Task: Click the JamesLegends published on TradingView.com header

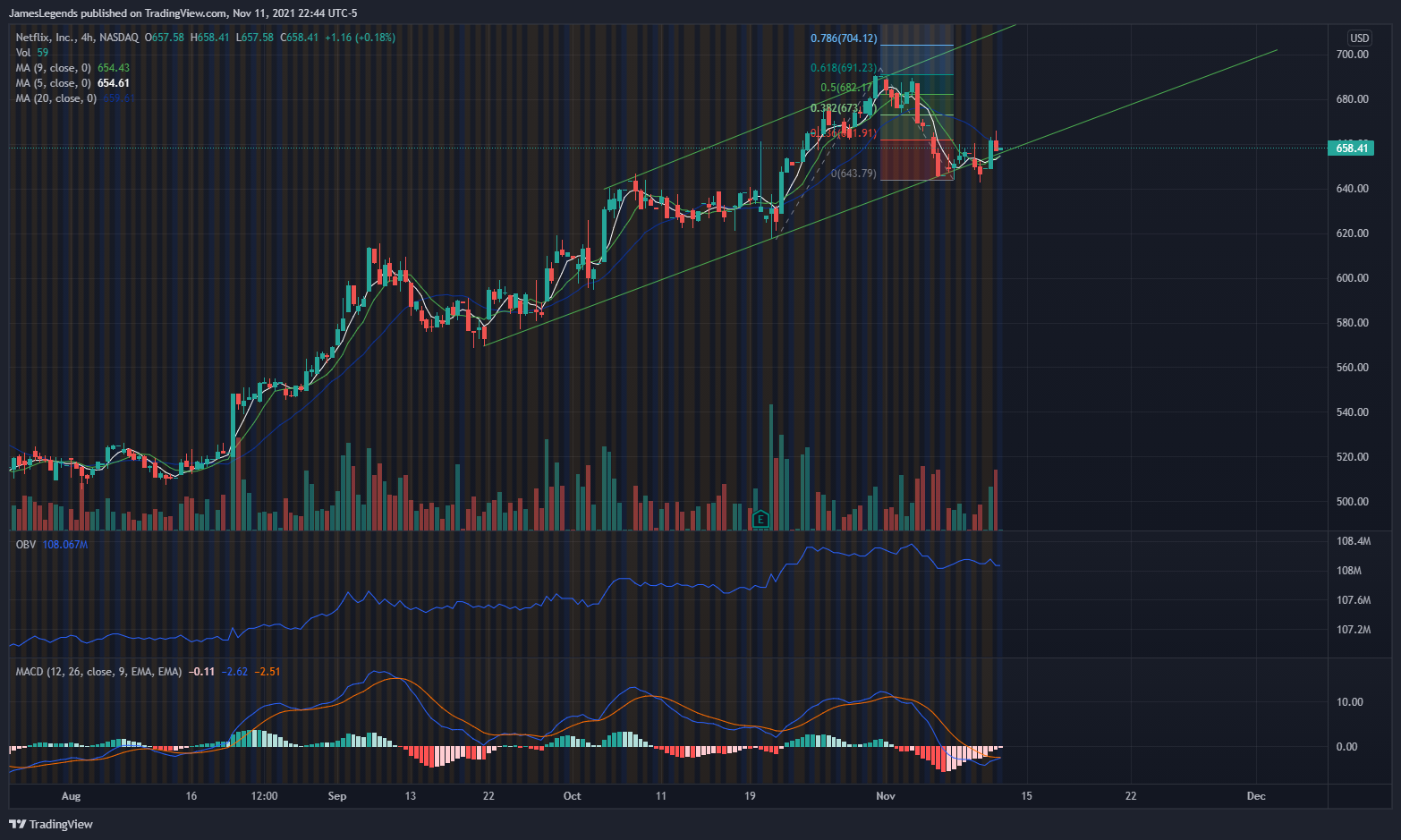Action: tap(183, 13)
